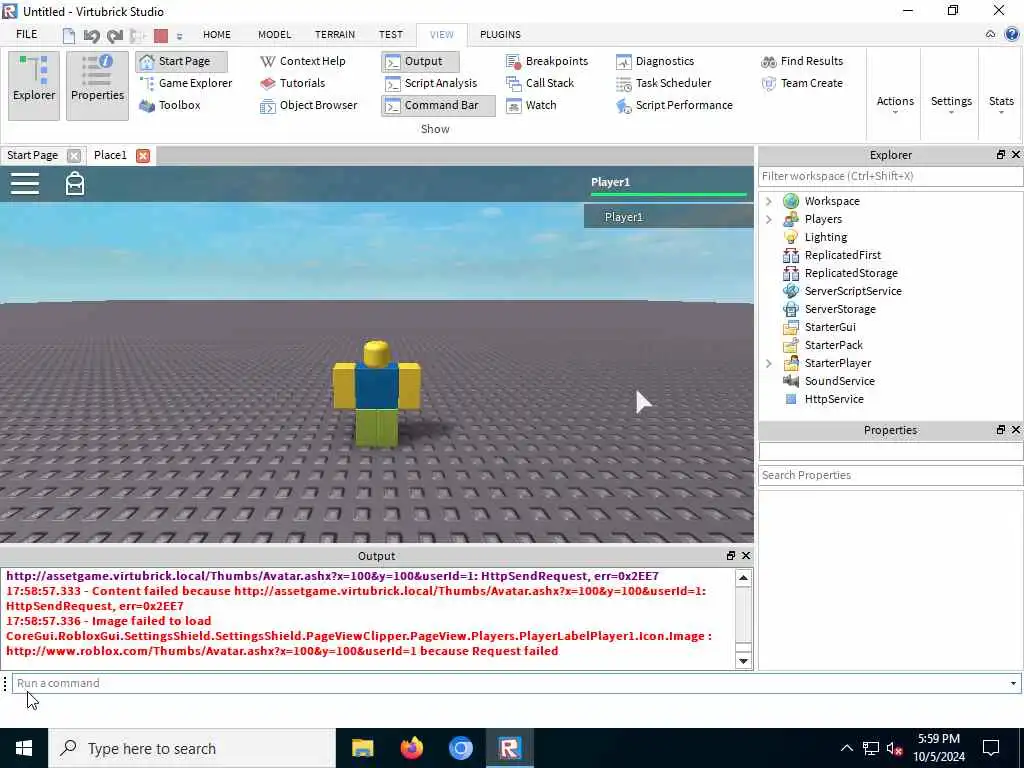The width and height of the screenshot is (1024, 768).
Task: Open the in-game backpack
Action: pyautogui.click(x=75, y=184)
